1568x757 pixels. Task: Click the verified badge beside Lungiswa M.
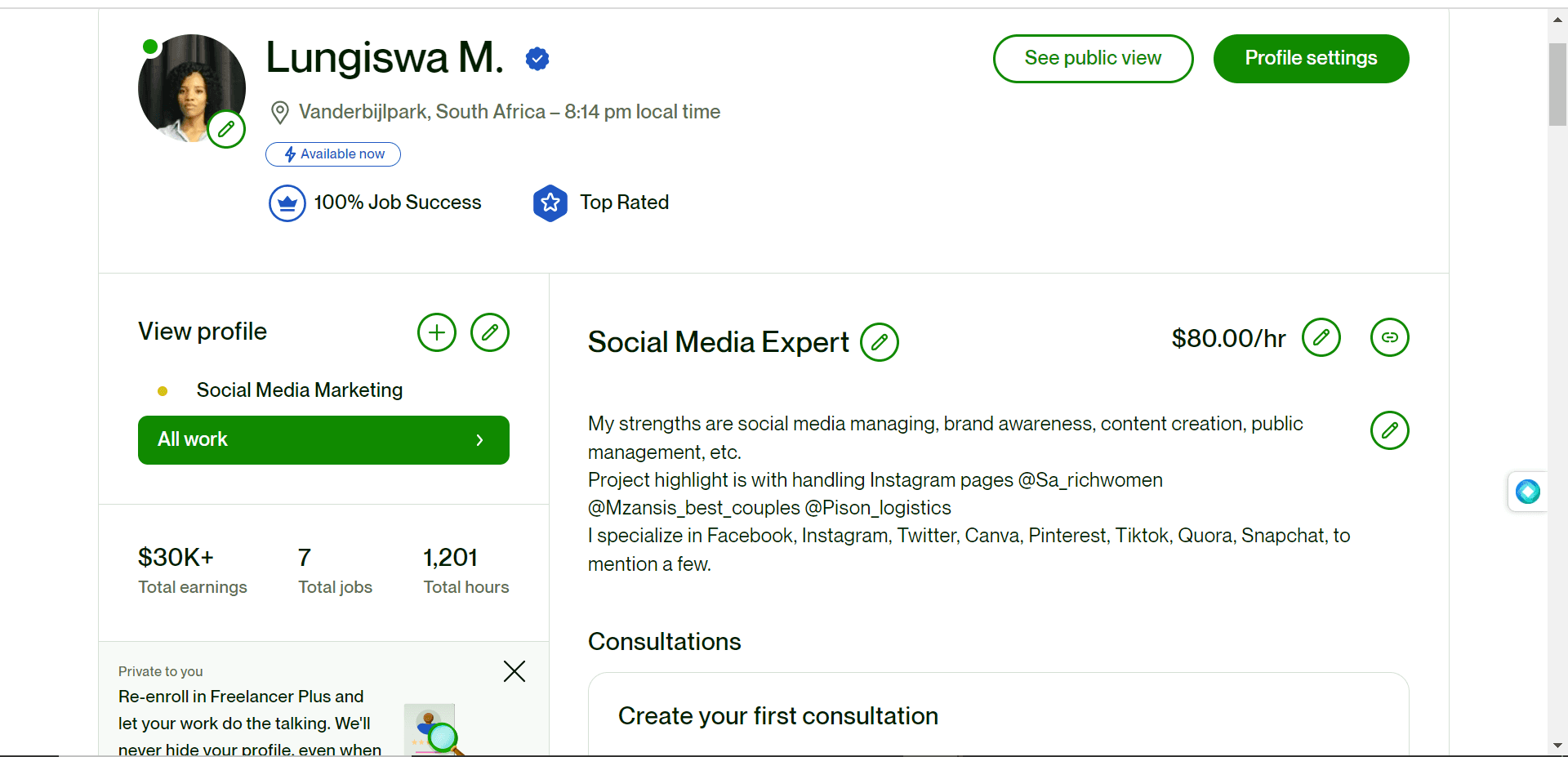(537, 59)
